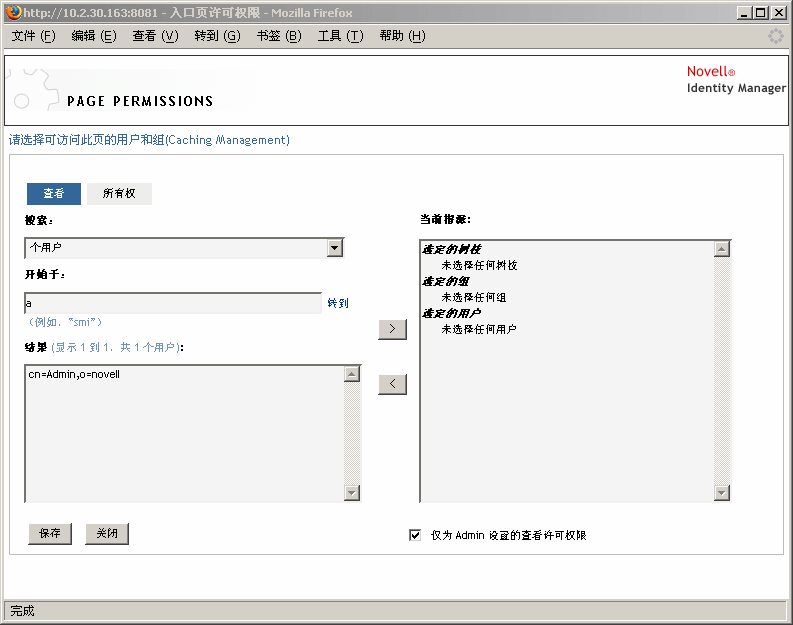Click the Novell Identity Manager logo

pyautogui.click(x=736, y=79)
